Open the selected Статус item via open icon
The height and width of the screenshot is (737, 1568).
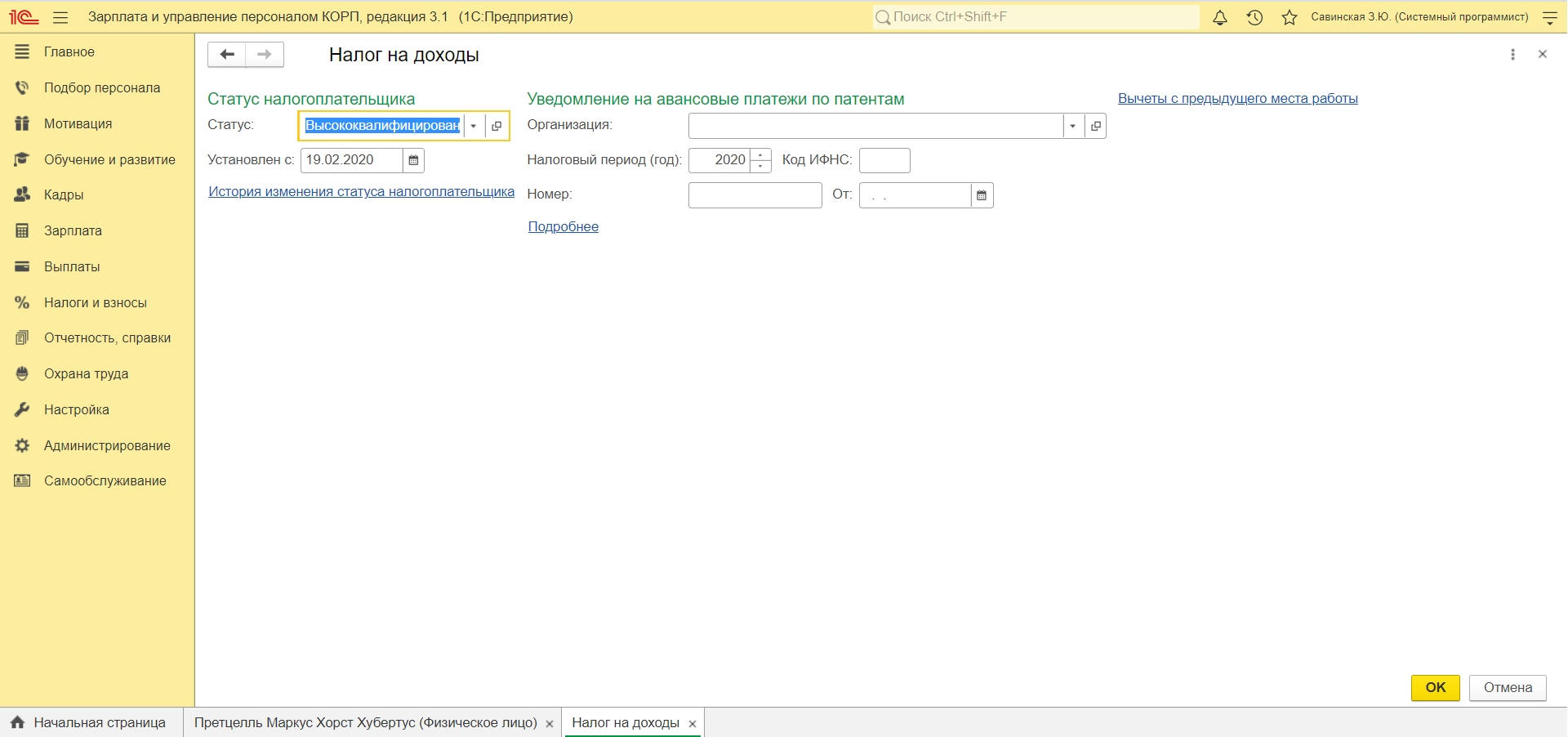497,126
